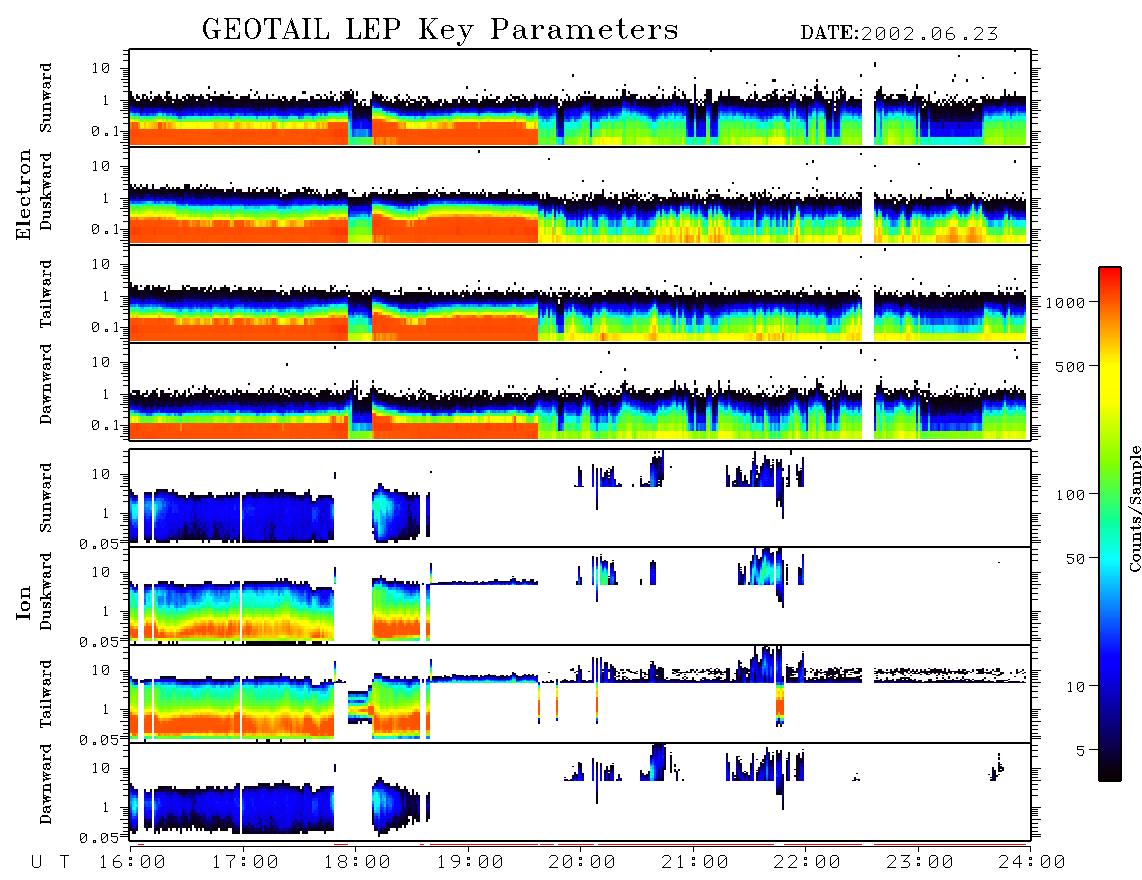Click the 17:00 time tick label
This screenshot has height=880, width=1142.
(245, 863)
